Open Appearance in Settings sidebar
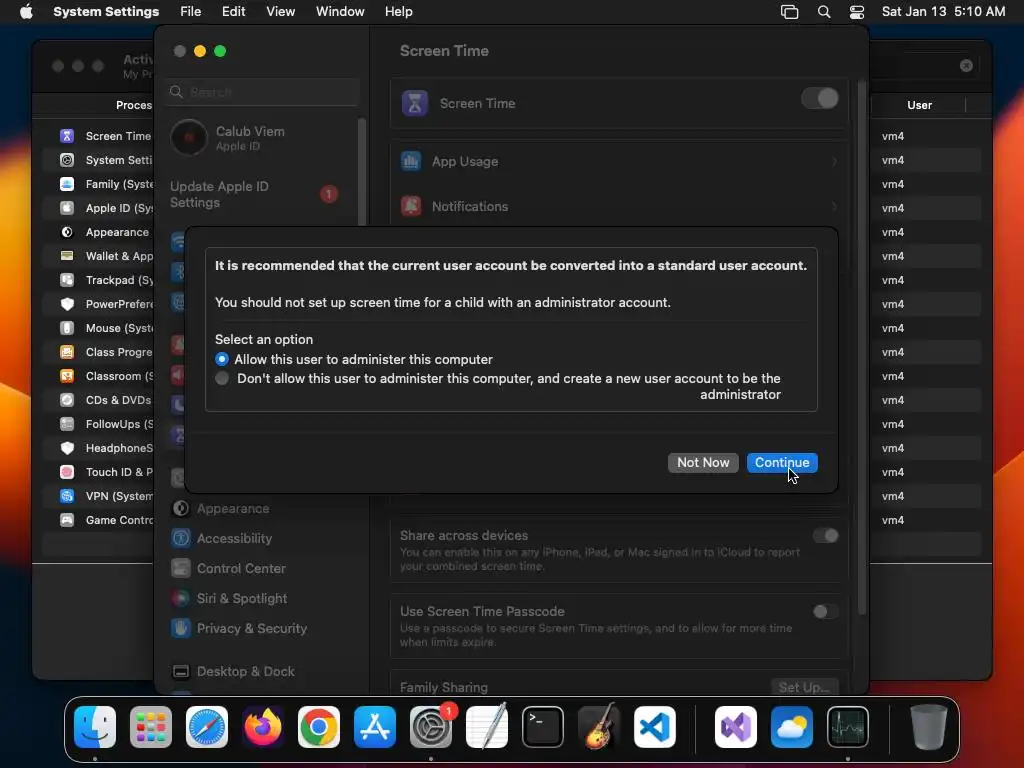This screenshot has width=1024, height=768. tap(232, 508)
